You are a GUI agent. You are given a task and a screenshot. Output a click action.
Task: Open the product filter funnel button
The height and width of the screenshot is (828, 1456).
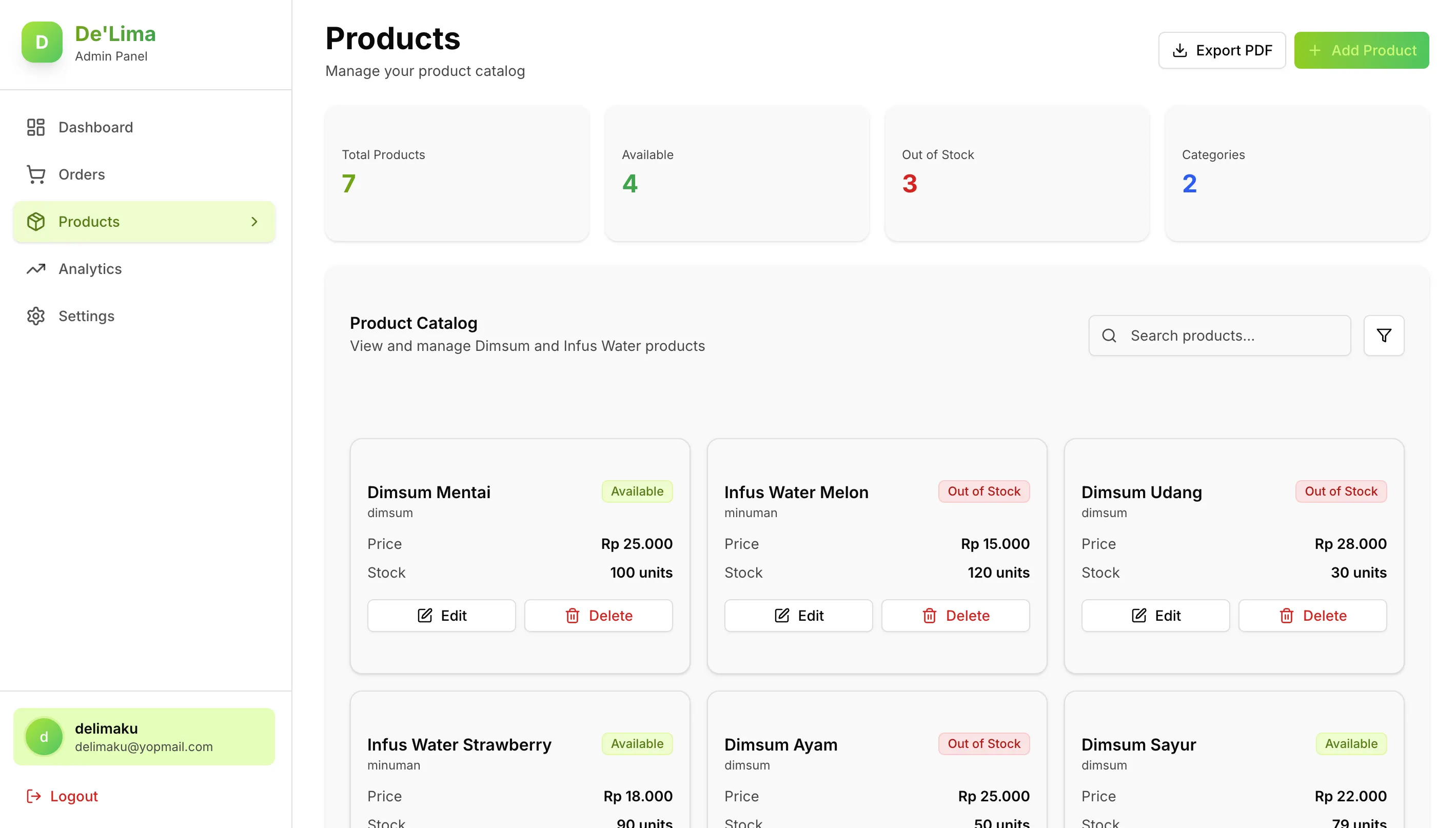[x=1384, y=336]
